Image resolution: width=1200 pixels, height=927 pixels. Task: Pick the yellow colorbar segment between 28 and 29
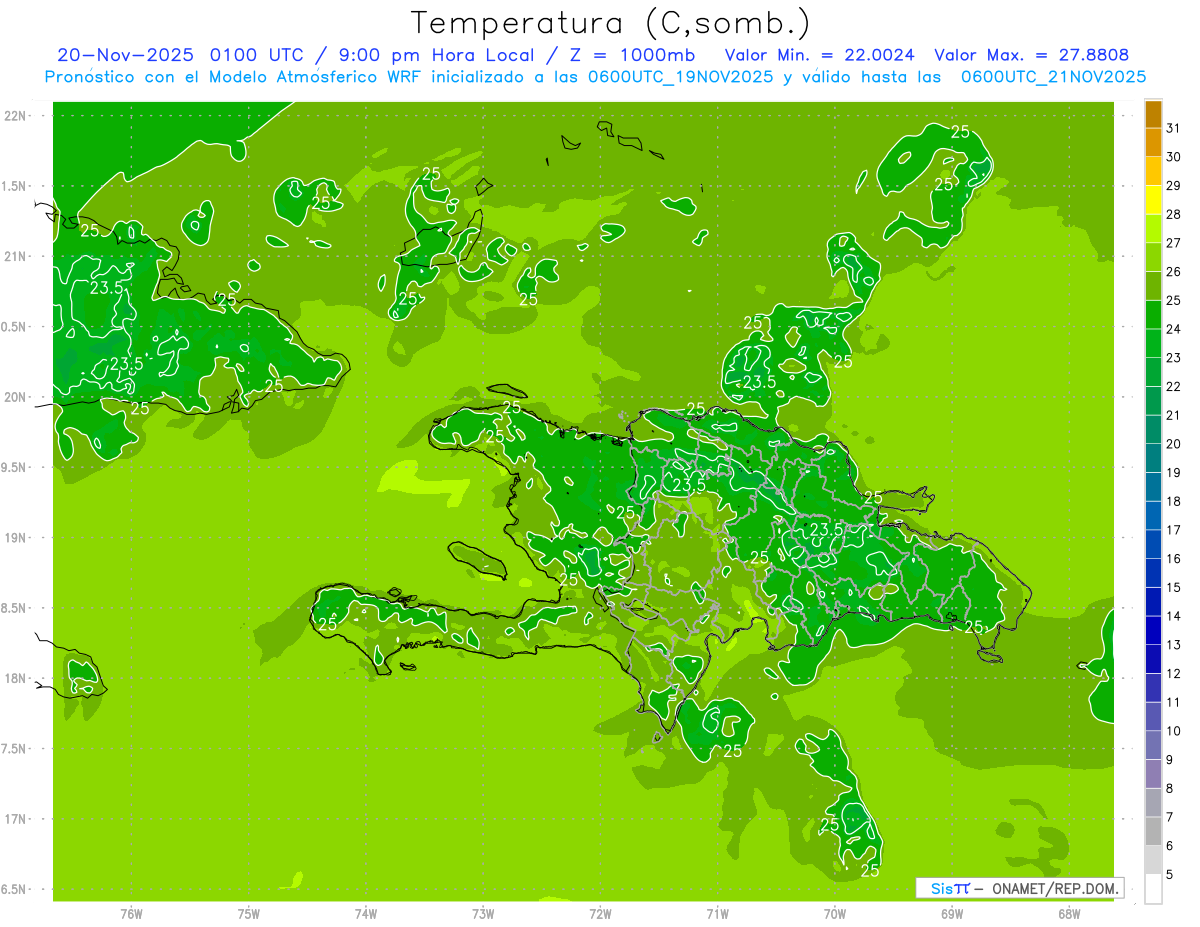click(x=1153, y=200)
